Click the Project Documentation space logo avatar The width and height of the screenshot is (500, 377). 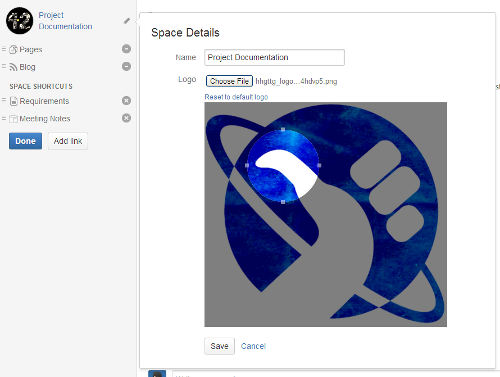(20, 21)
